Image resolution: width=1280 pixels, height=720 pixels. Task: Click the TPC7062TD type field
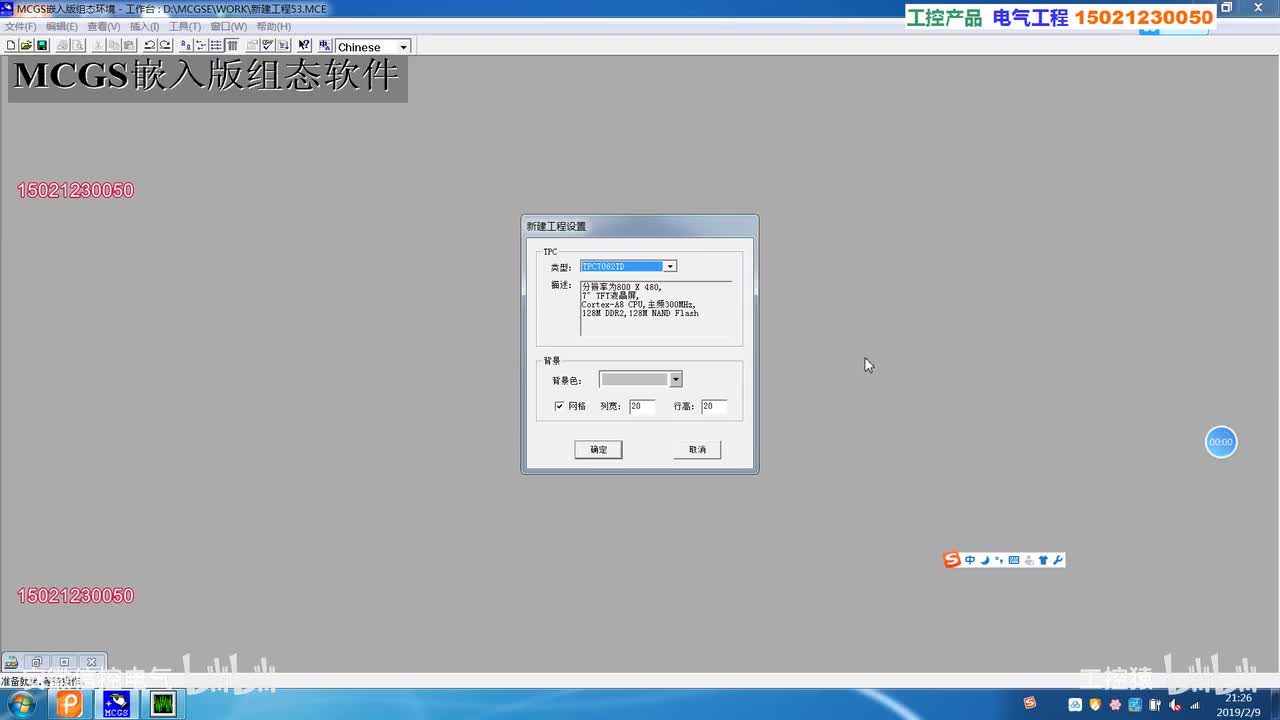pyautogui.click(x=622, y=266)
